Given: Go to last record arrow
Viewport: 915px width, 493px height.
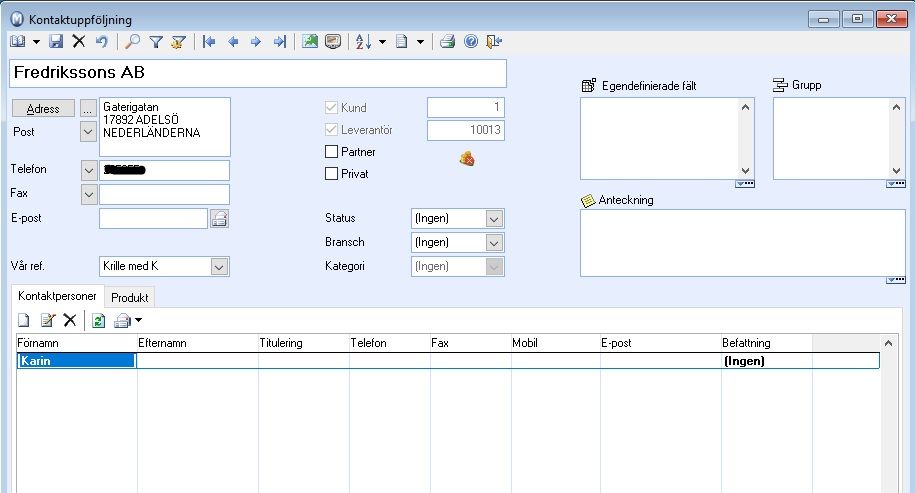Looking at the screenshot, I should pyautogui.click(x=279, y=42).
